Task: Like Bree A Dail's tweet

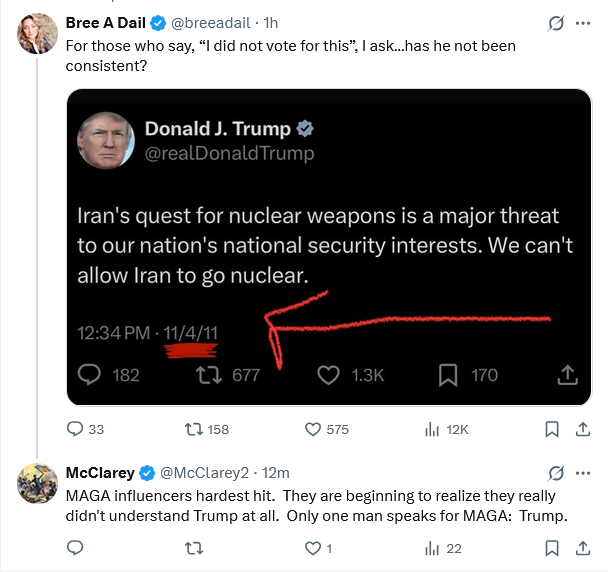Action: (x=312, y=429)
